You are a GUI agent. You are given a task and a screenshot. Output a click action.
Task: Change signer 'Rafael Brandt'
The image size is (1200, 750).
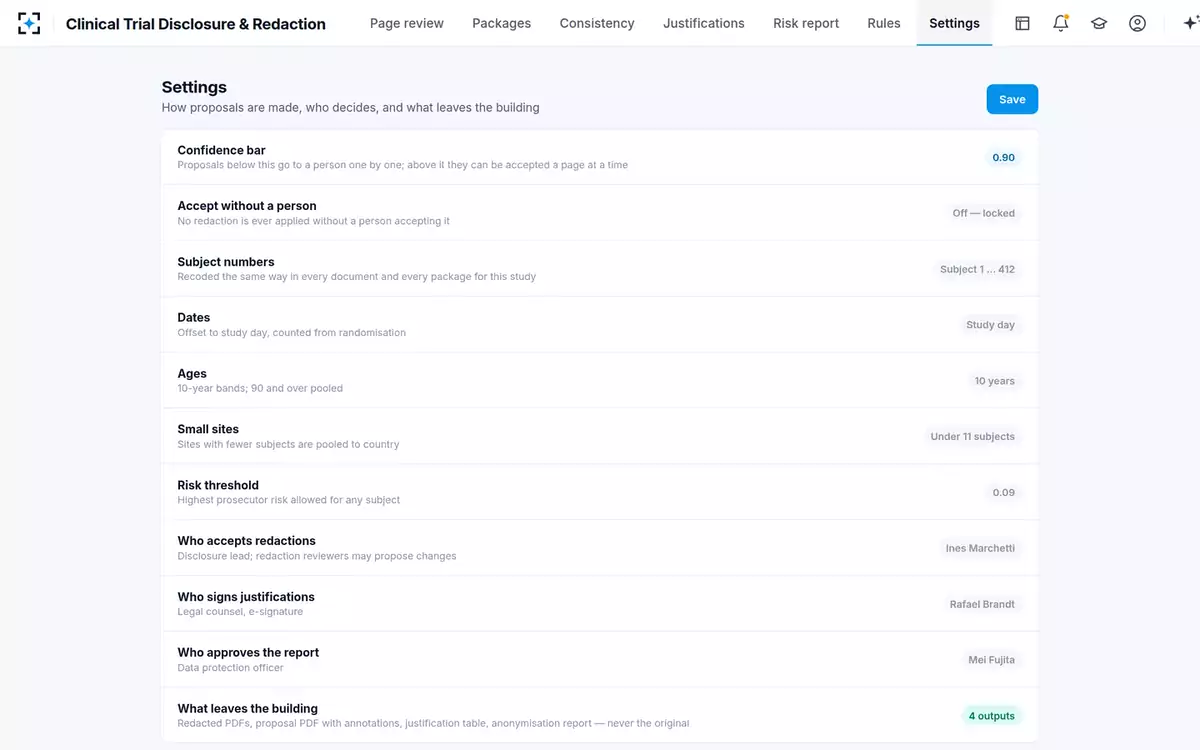coord(982,604)
